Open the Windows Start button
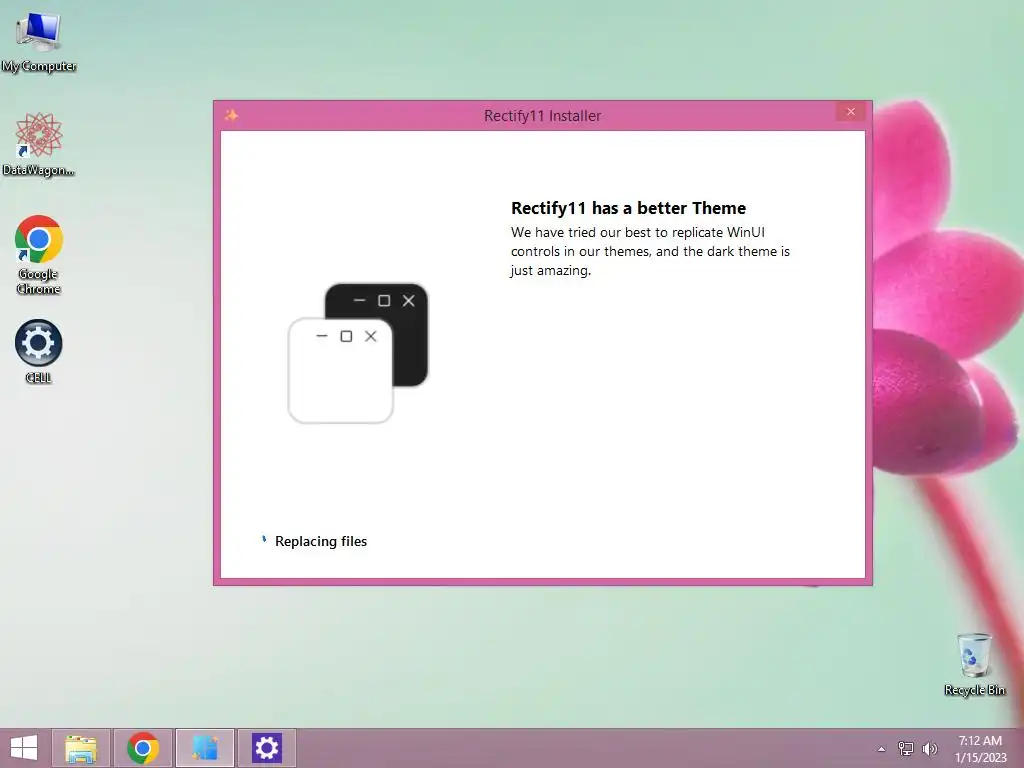 coord(24,748)
